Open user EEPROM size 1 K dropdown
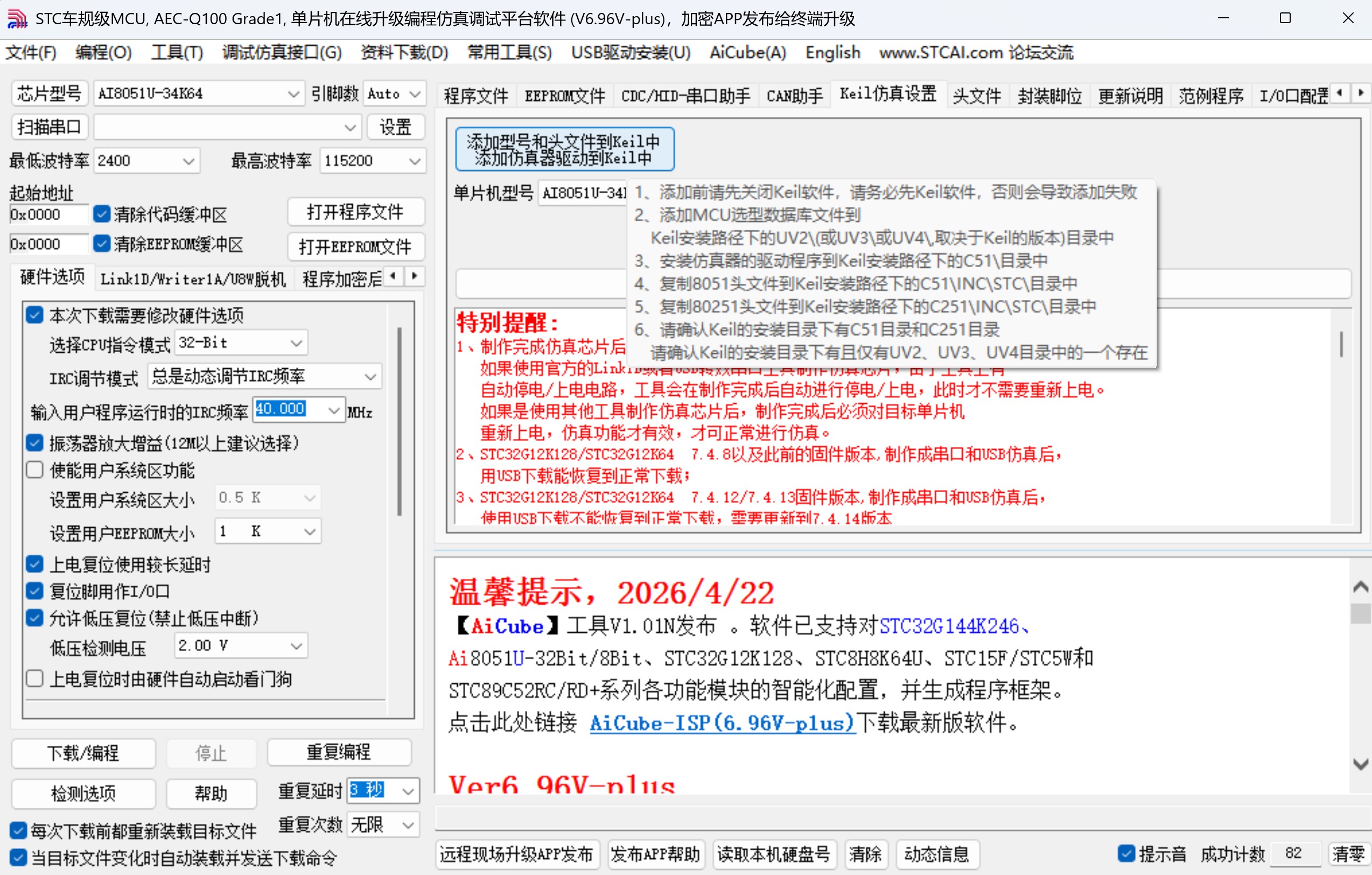 click(x=268, y=531)
